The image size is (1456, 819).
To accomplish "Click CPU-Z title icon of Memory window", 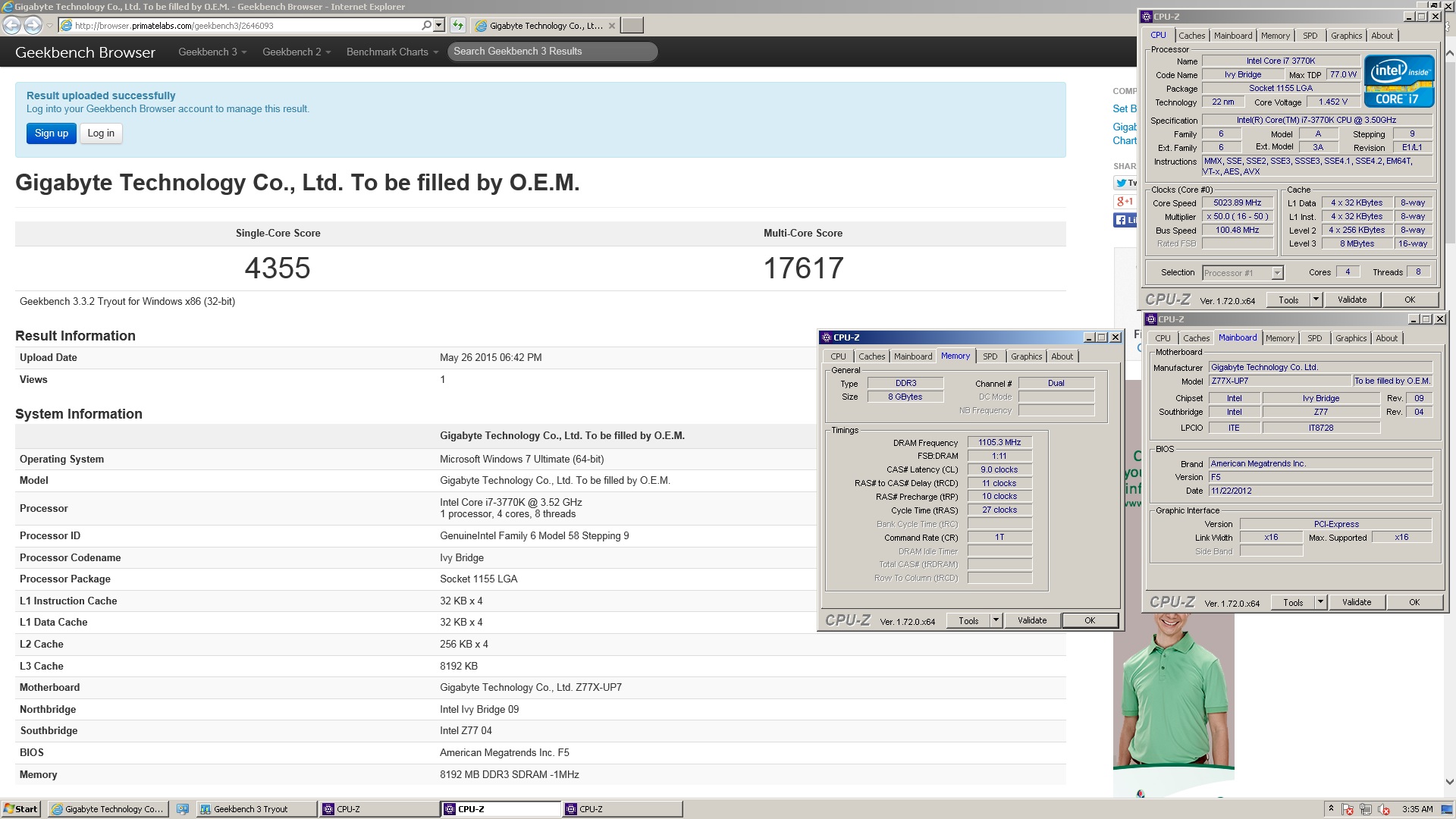I will (x=827, y=337).
